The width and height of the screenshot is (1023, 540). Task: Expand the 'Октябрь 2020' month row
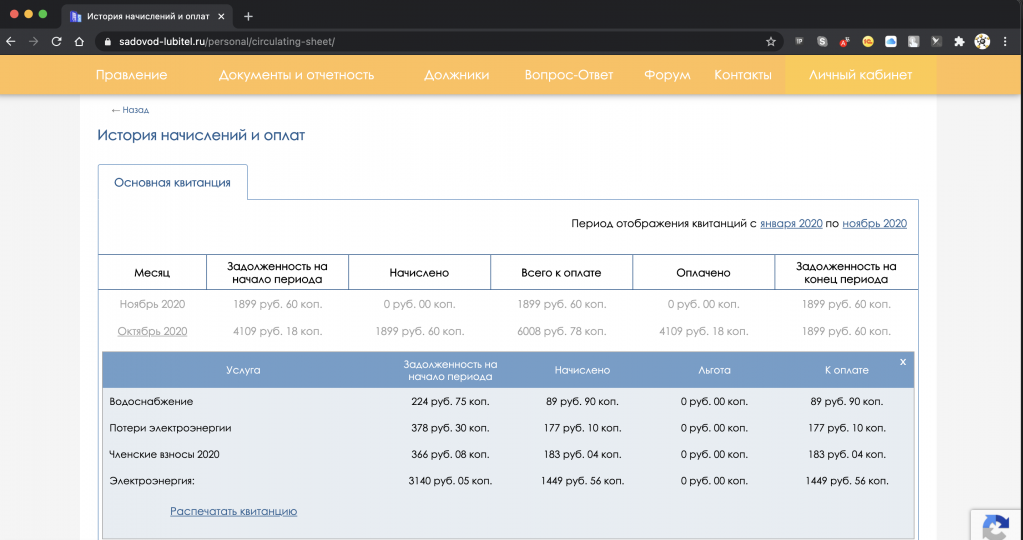152,331
